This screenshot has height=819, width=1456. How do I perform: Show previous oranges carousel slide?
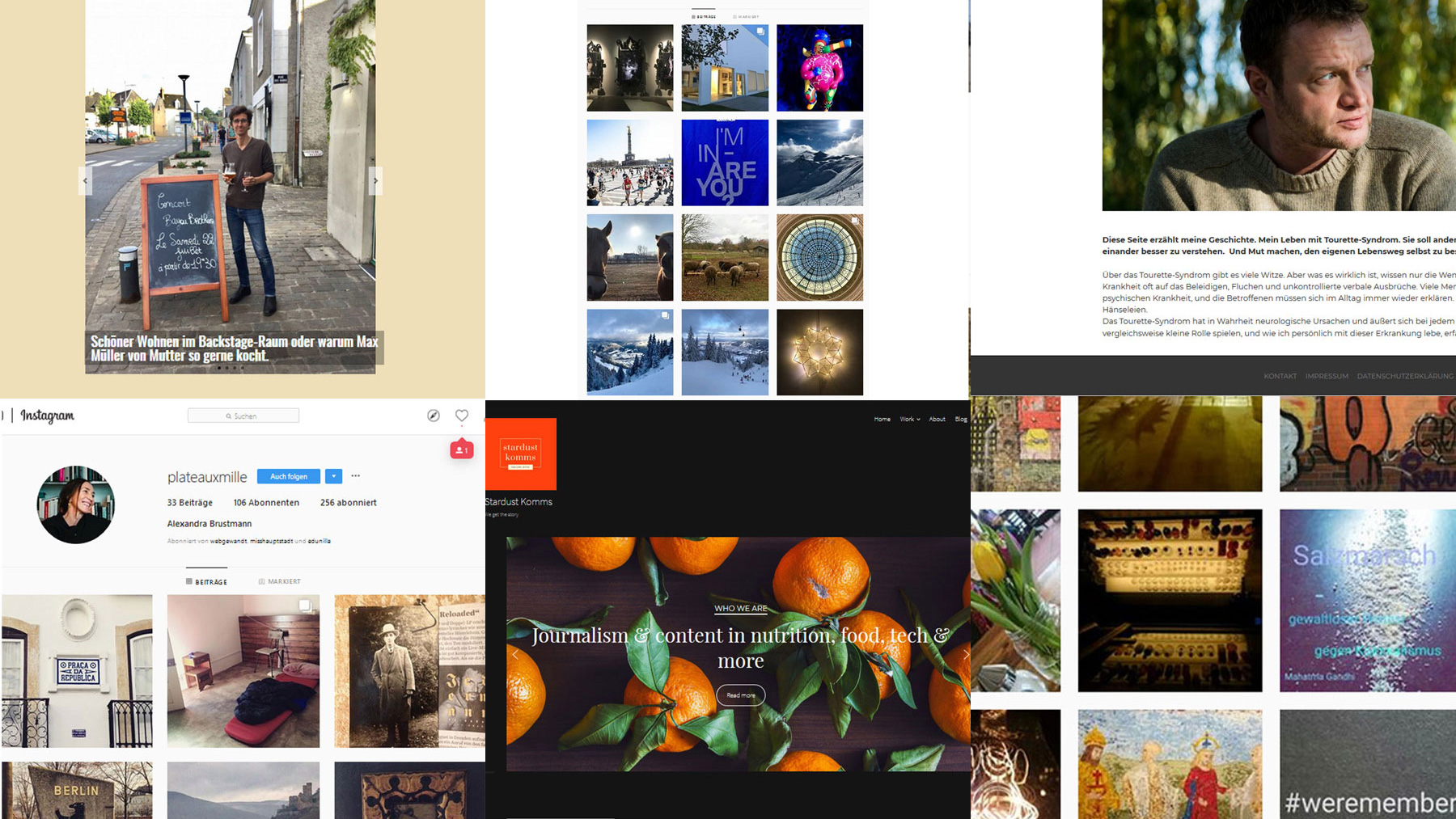[514, 654]
